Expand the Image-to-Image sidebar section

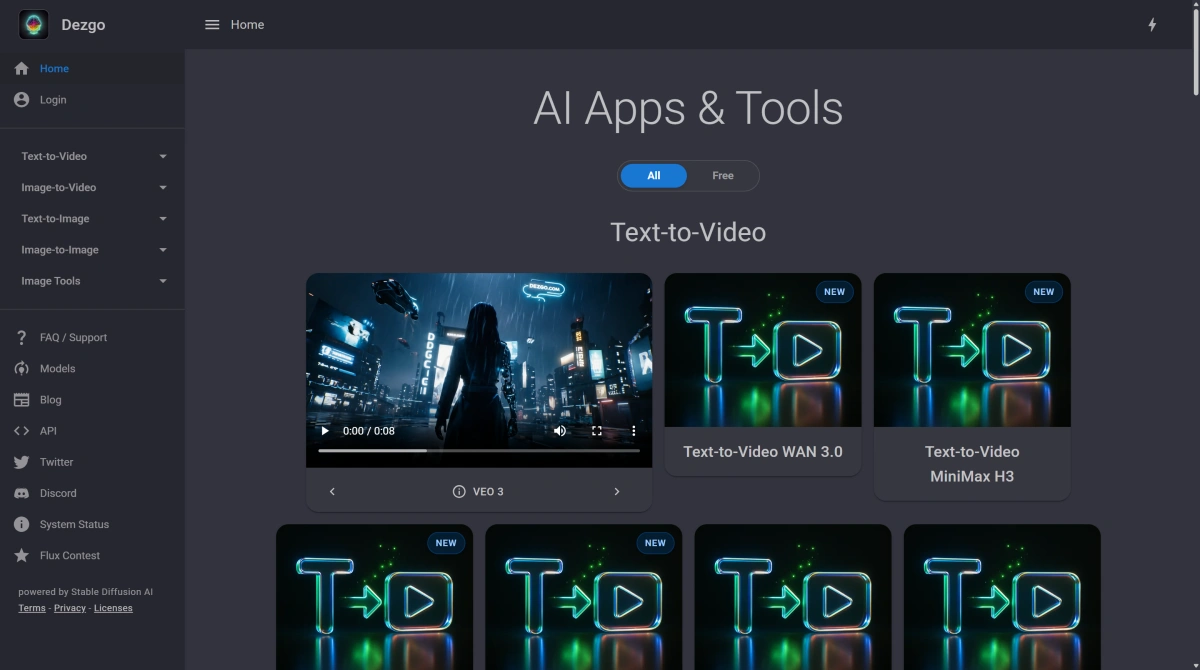pos(92,250)
